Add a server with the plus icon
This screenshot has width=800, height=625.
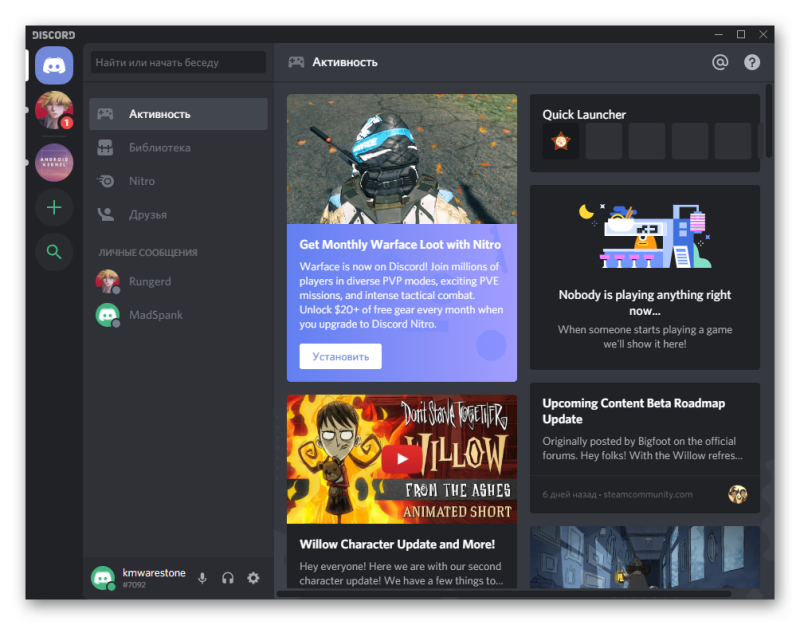point(54,207)
